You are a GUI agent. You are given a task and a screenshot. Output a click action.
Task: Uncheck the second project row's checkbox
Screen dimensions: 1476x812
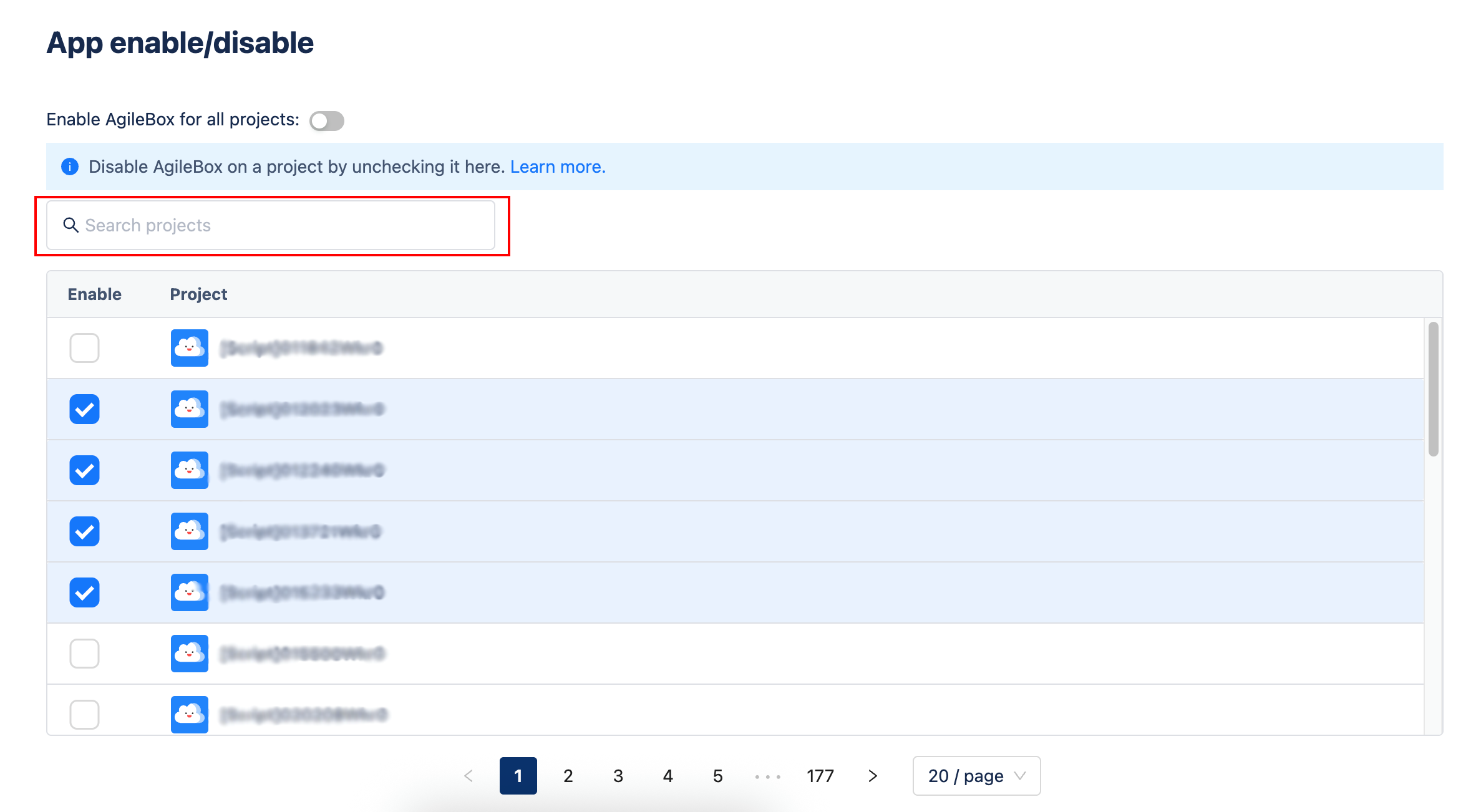pos(84,408)
